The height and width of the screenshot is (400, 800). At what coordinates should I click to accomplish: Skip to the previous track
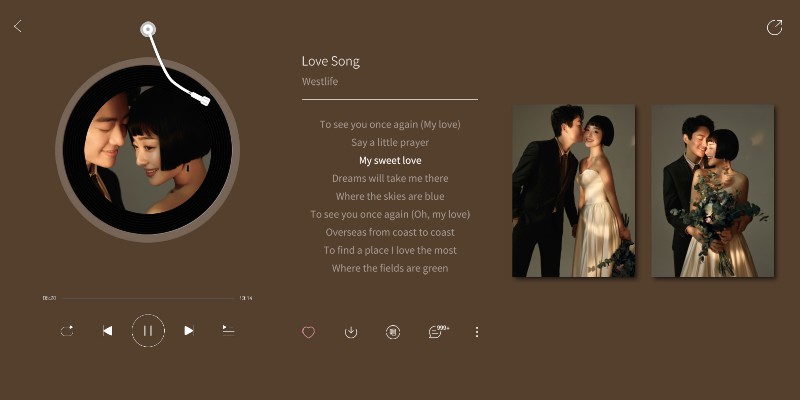click(x=107, y=331)
